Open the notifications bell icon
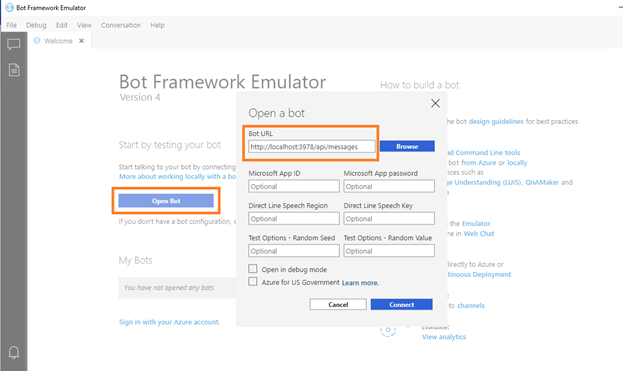The height and width of the screenshot is (371, 623). click(x=14, y=352)
